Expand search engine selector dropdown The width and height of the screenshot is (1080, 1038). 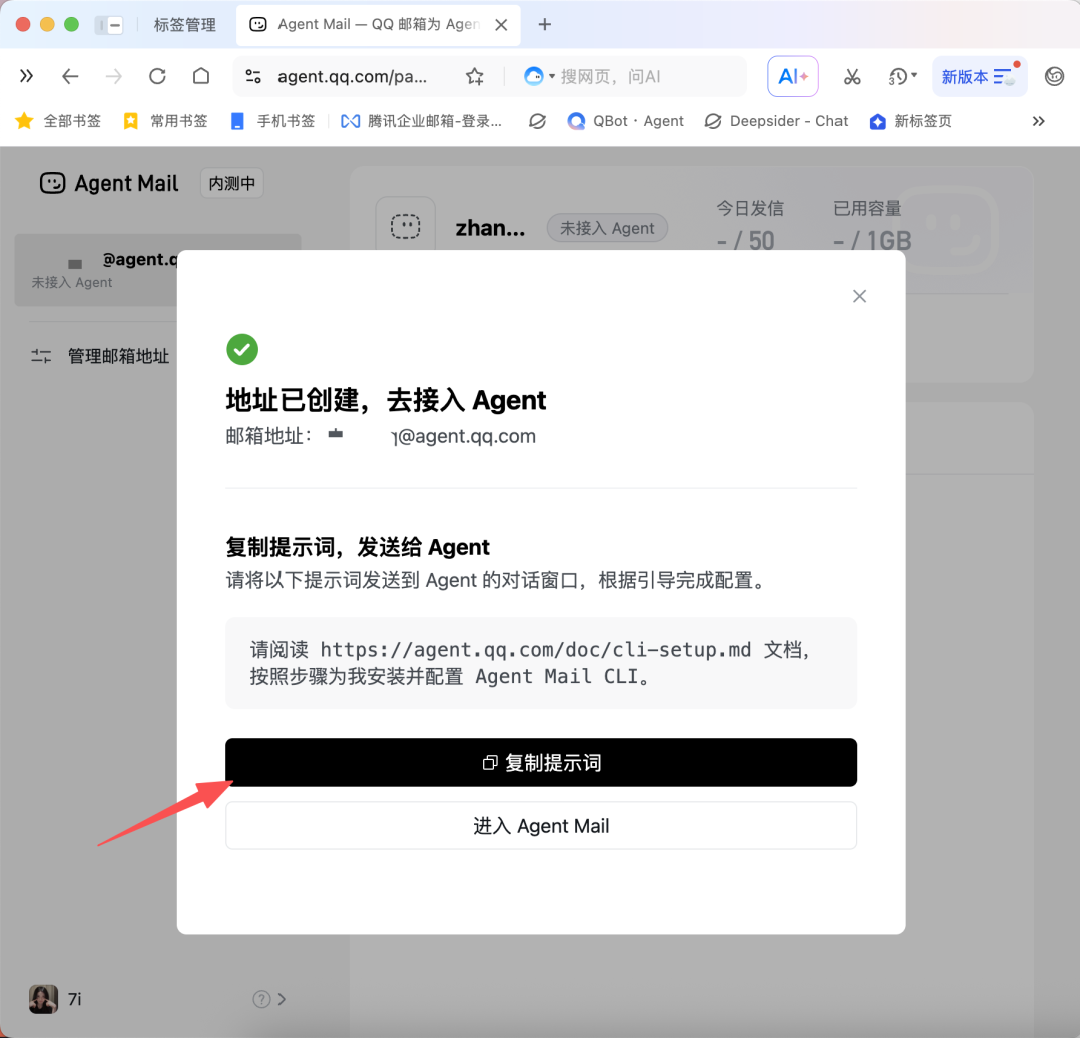tap(539, 76)
